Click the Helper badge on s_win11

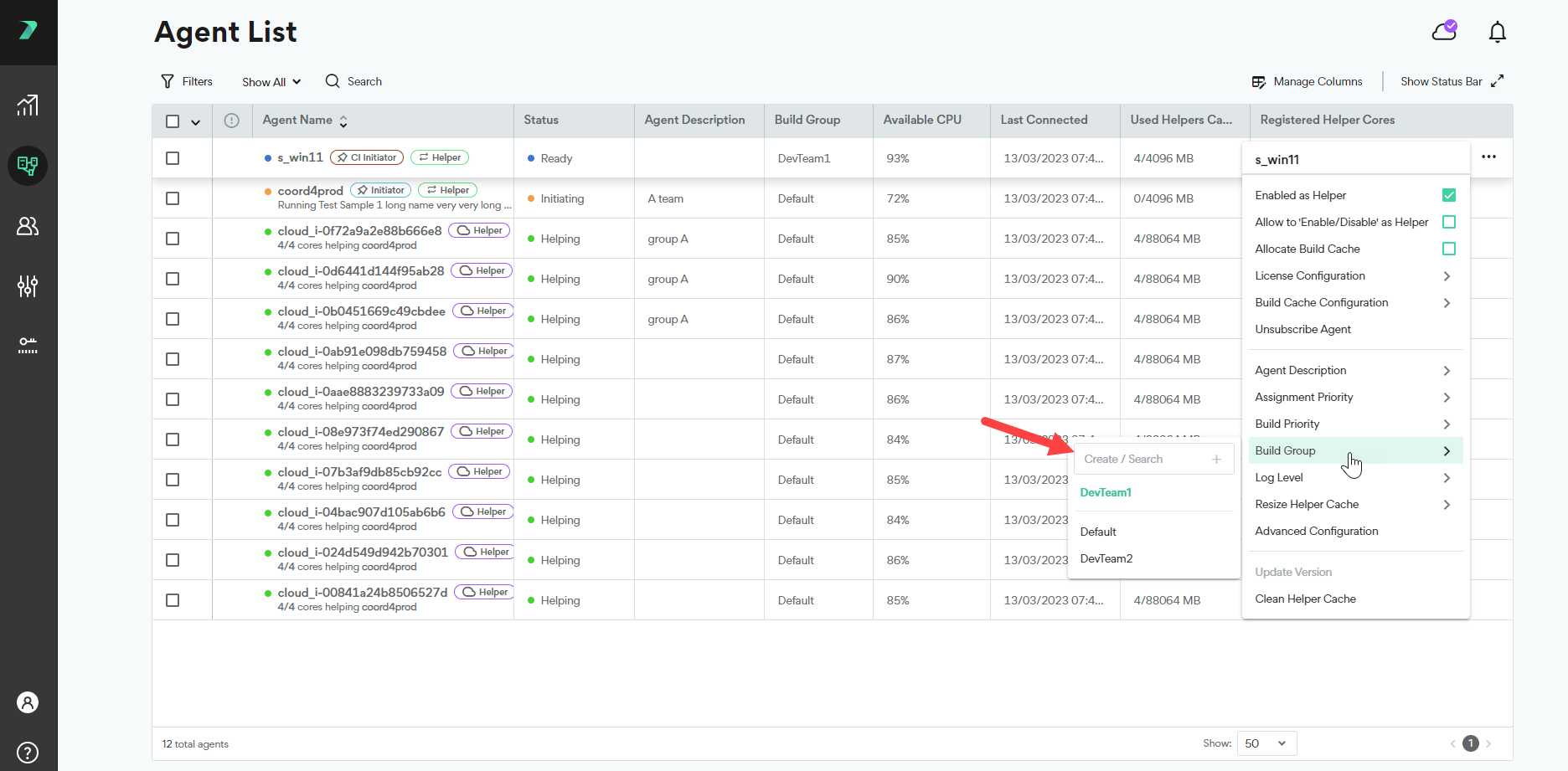pos(440,157)
